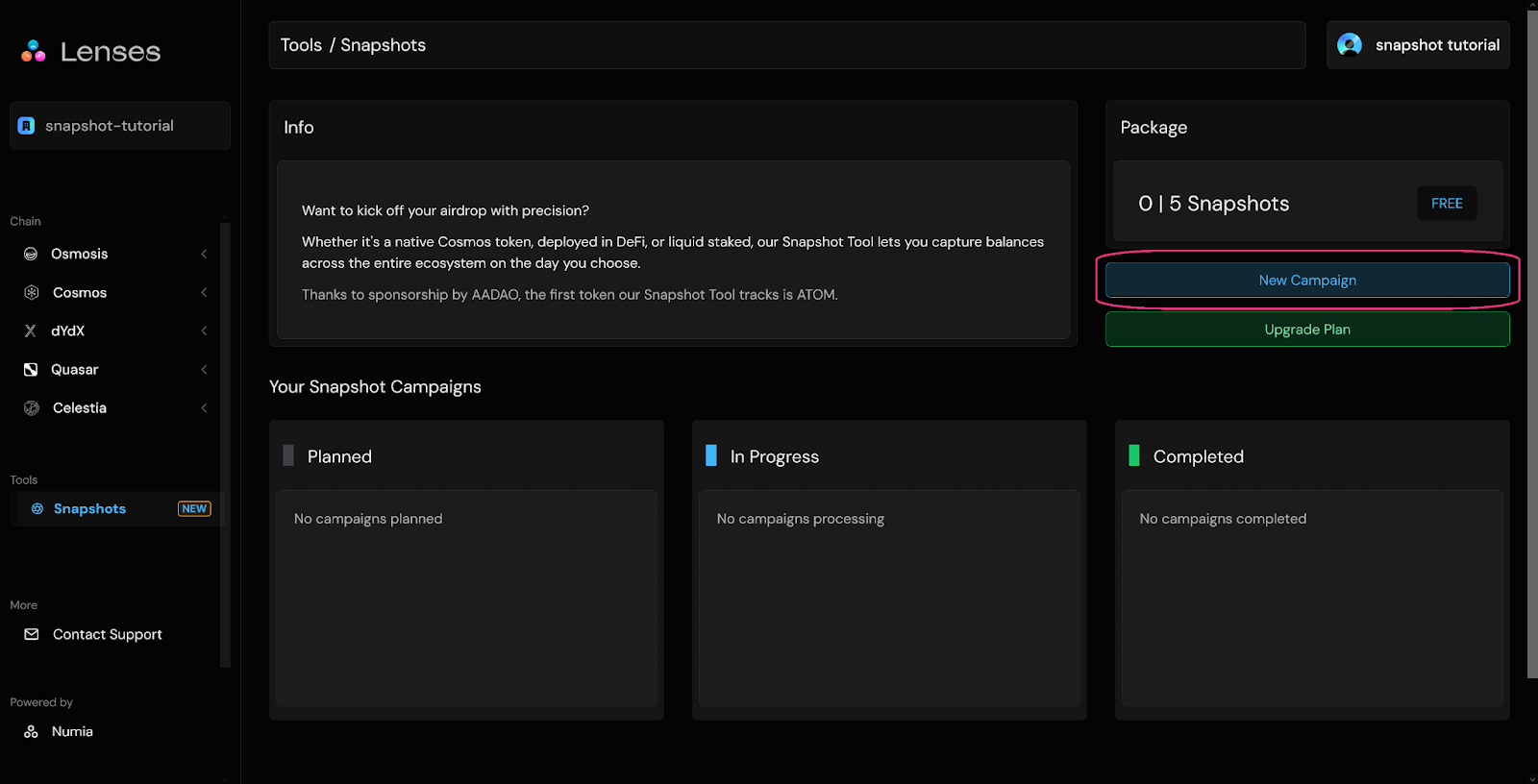Click the 'Your Snapshot Campaigns' heading

point(375,386)
